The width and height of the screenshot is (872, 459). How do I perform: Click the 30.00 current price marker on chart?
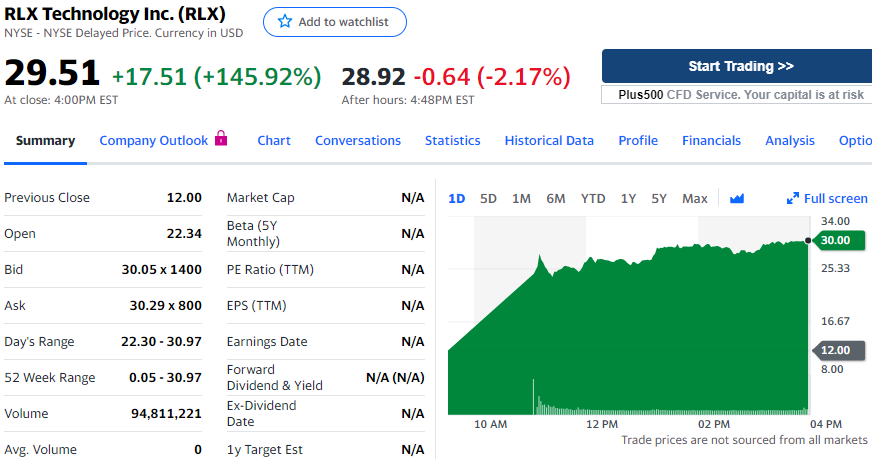coord(835,240)
